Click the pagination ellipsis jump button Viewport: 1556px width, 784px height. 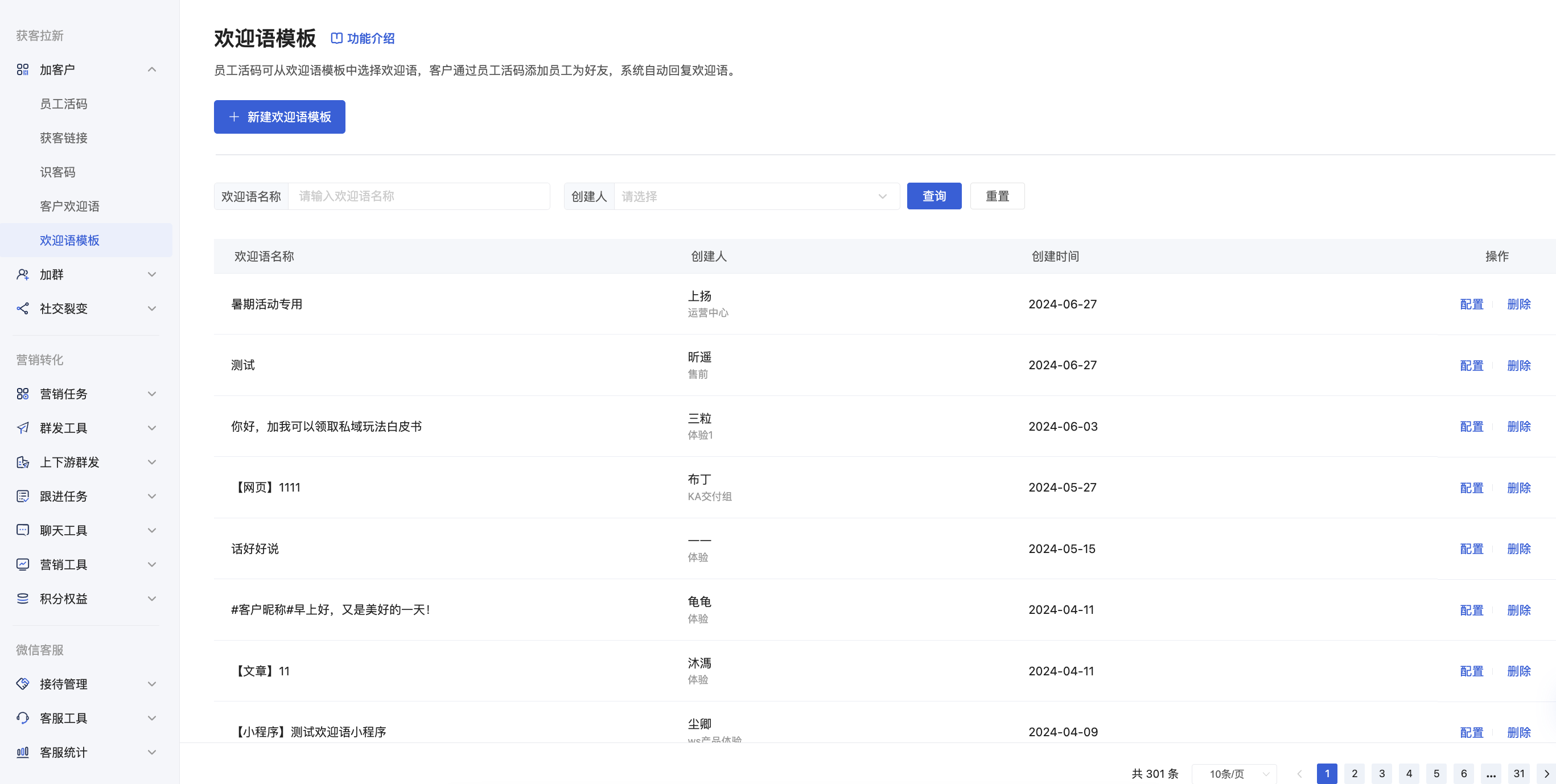pos(1491,774)
